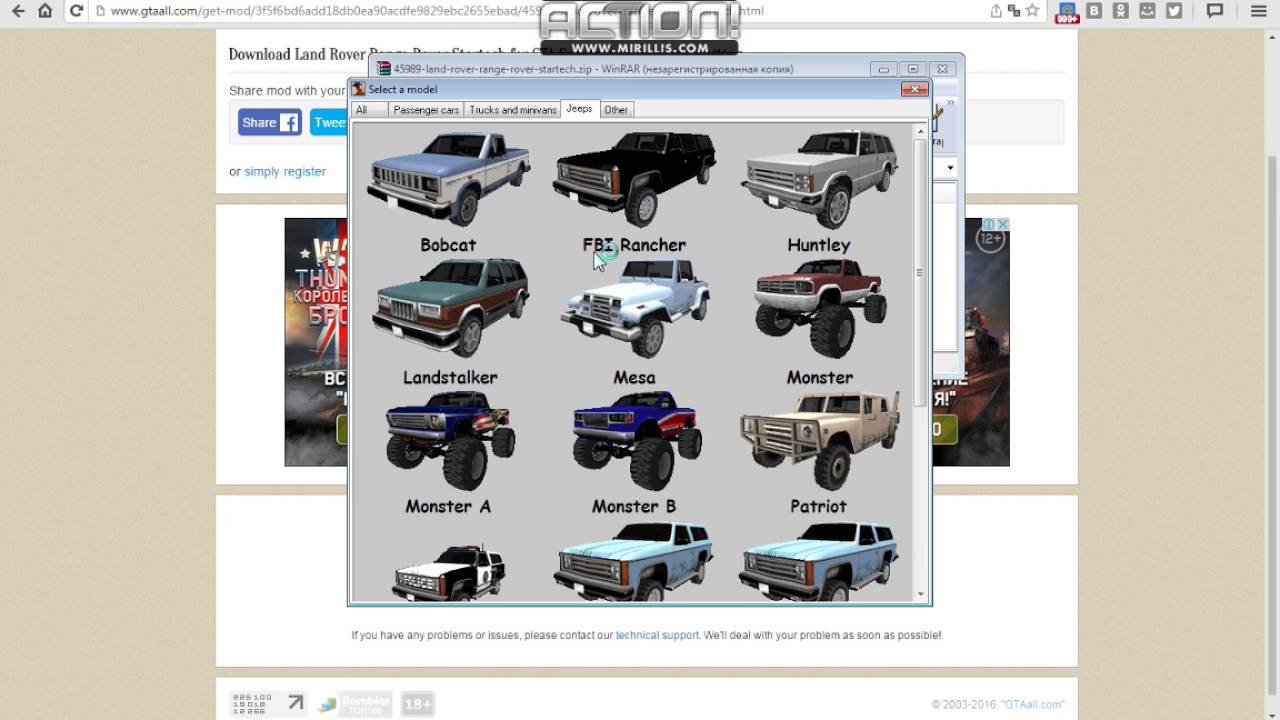Choose the Mesa jeep thumbnail

634,308
